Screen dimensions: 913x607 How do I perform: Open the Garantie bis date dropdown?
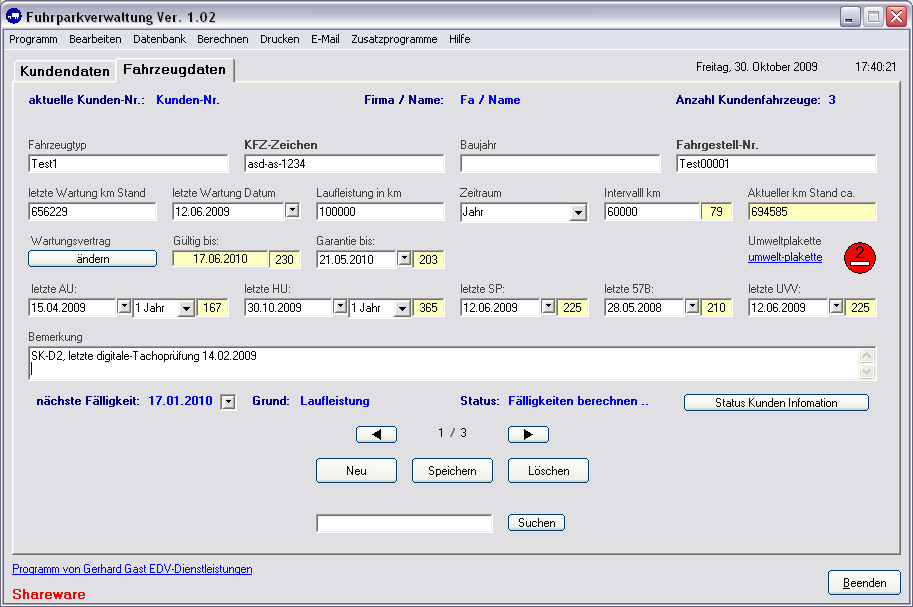coord(404,259)
